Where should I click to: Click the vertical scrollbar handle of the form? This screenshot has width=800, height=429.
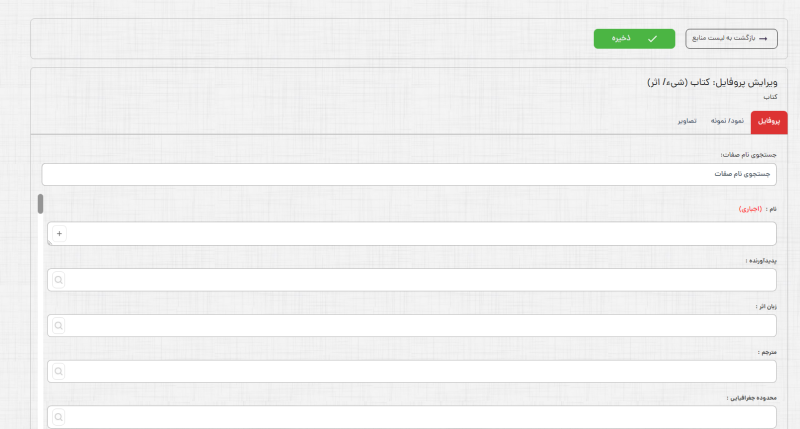41,203
